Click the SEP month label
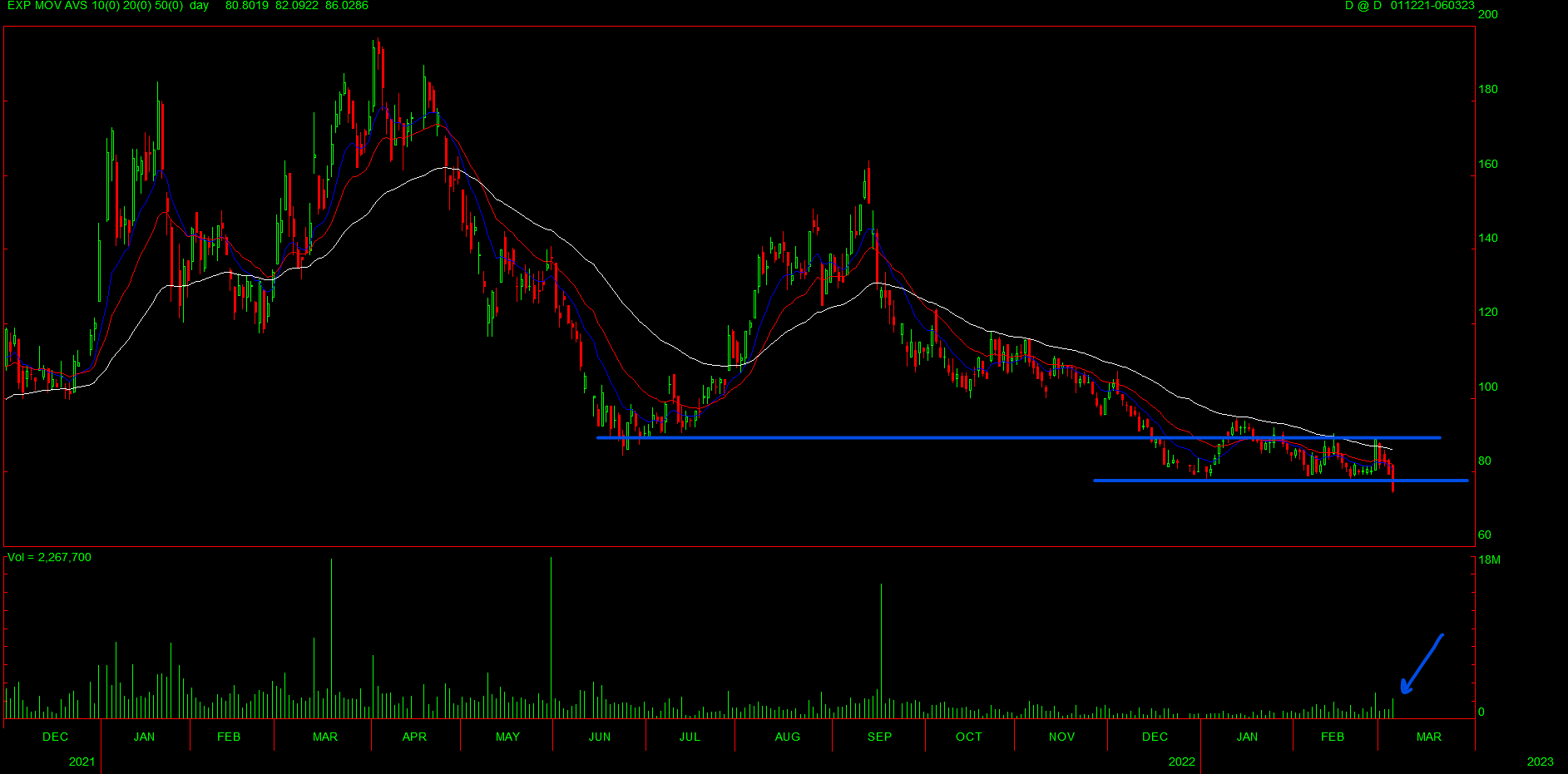Viewport: 1568px width, 774px height. click(x=879, y=737)
